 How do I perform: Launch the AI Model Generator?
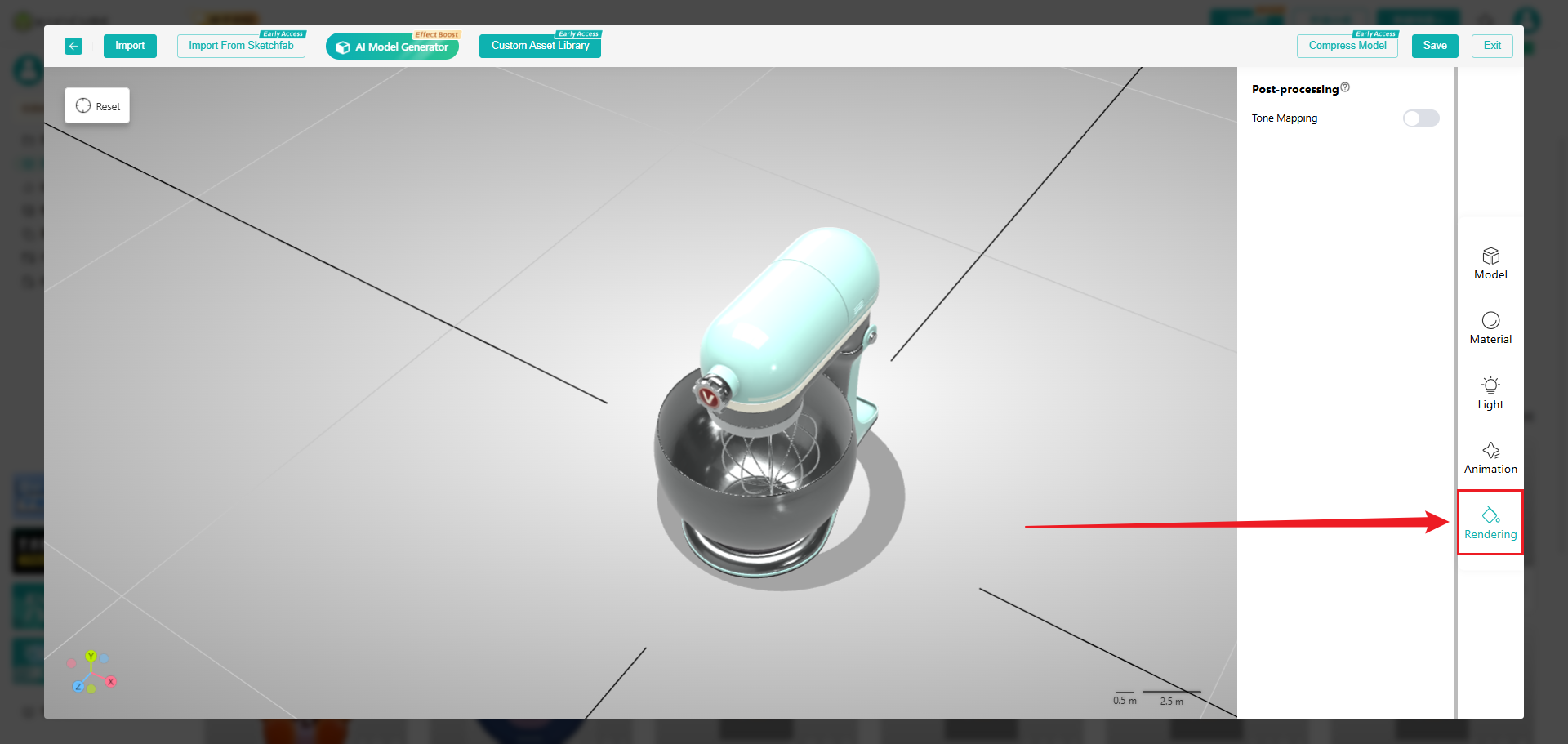pyautogui.click(x=392, y=47)
